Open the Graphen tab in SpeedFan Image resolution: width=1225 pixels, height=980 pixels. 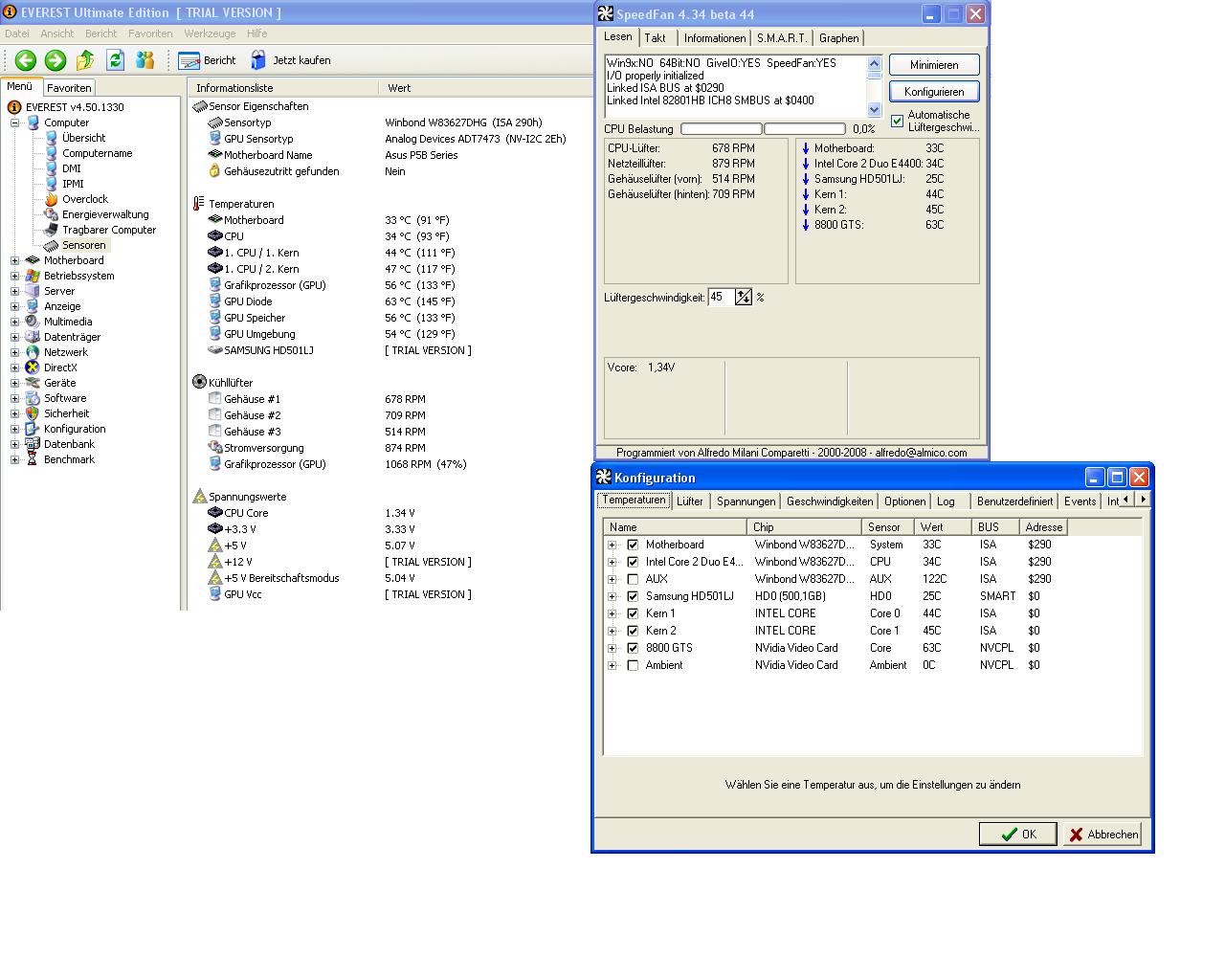click(x=838, y=37)
